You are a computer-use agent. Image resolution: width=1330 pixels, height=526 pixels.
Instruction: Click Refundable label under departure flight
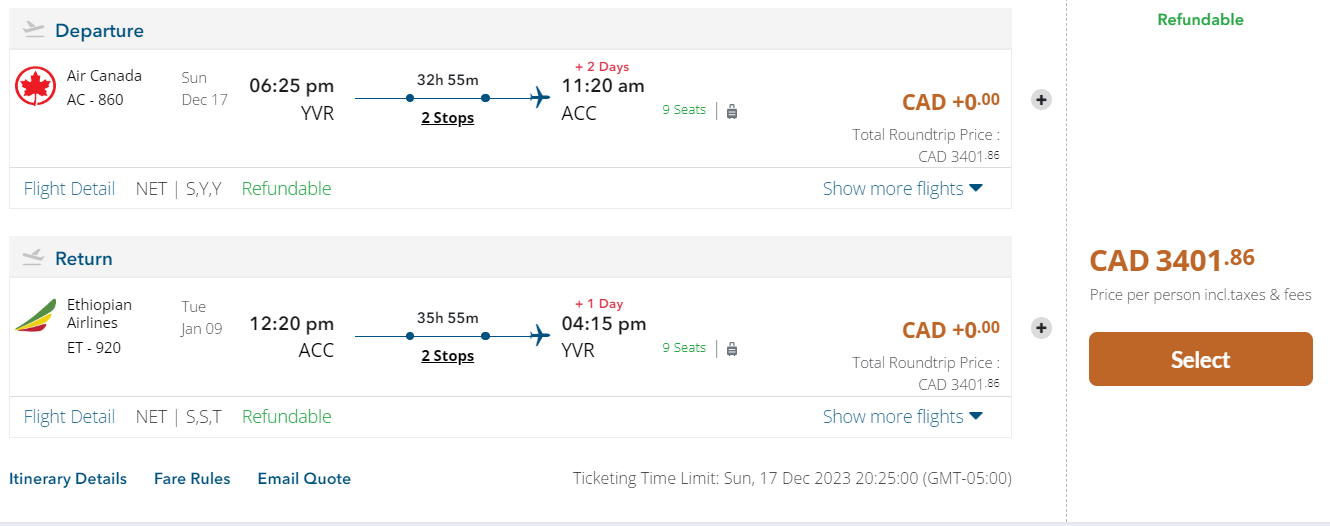tap(286, 189)
